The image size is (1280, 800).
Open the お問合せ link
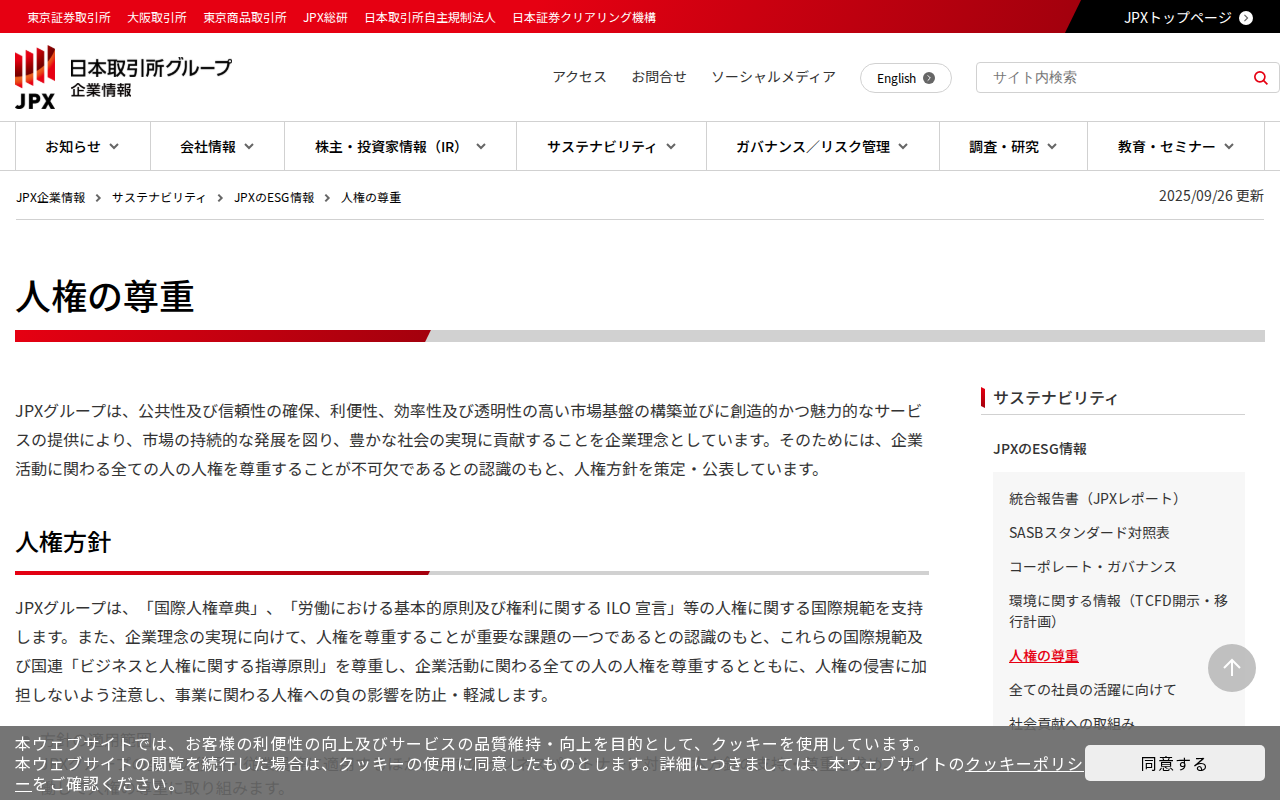659,77
